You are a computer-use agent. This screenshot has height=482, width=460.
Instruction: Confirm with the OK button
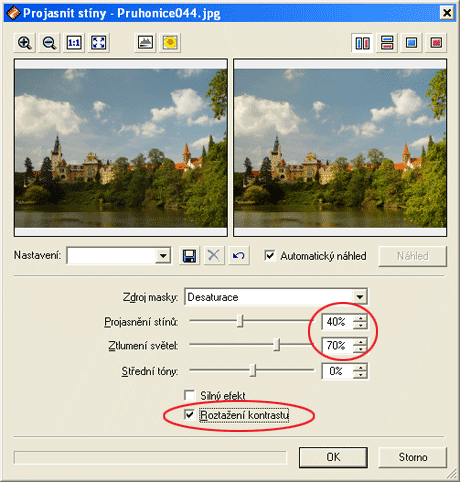333,457
